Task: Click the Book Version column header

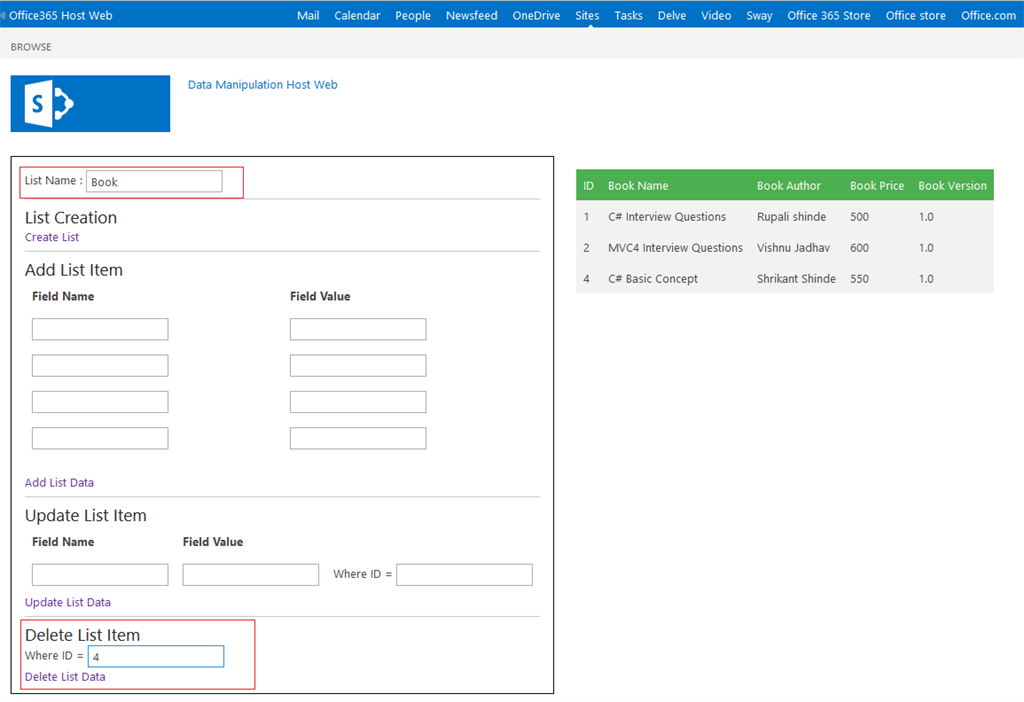Action: pos(952,185)
